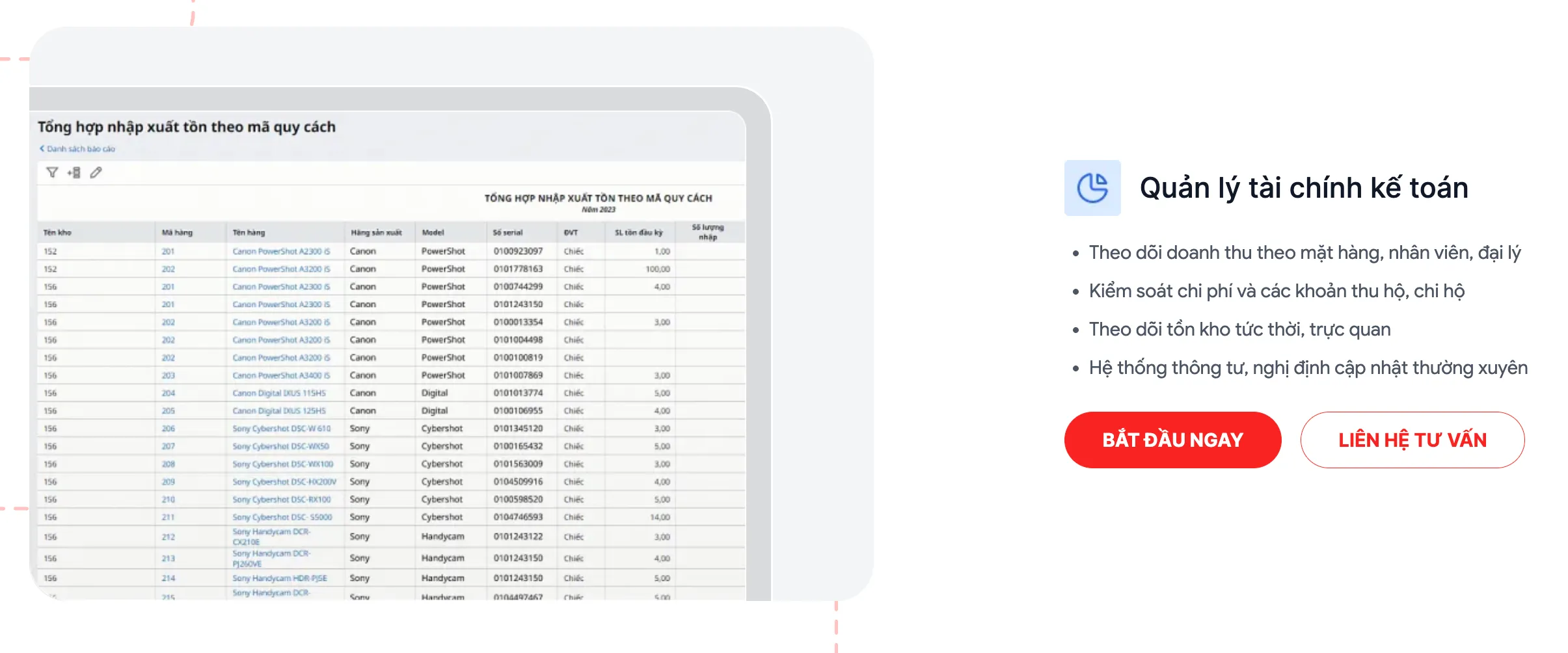Sort by the Tên kho column header
Screen dimensions: 1568x653
(57, 232)
